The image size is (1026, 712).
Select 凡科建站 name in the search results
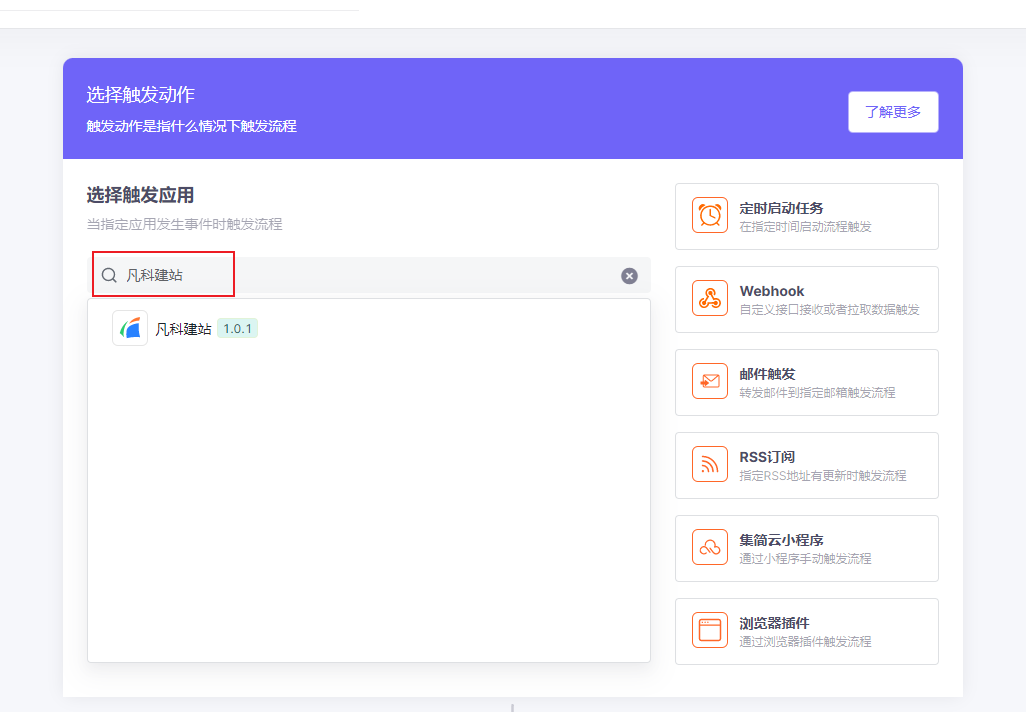(183, 329)
